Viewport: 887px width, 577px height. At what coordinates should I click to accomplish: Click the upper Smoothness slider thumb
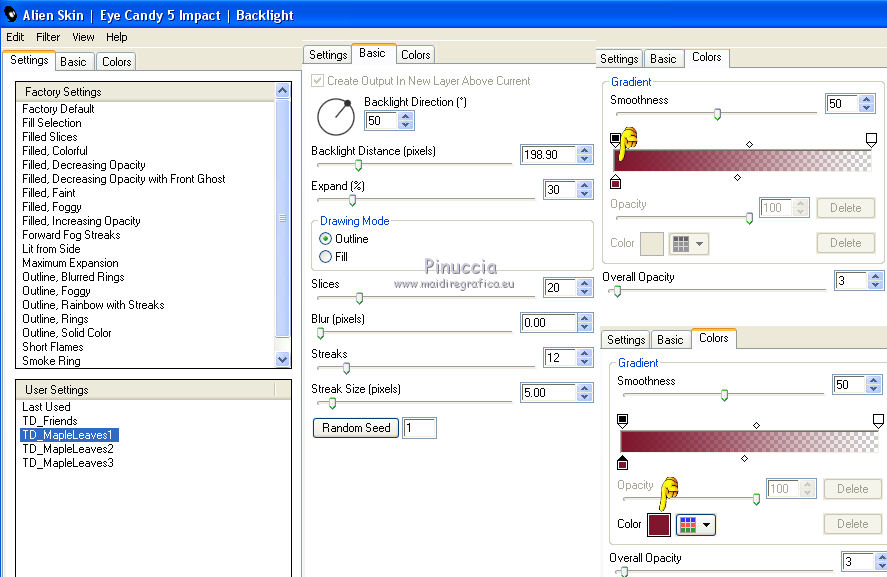pyautogui.click(x=717, y=114)
